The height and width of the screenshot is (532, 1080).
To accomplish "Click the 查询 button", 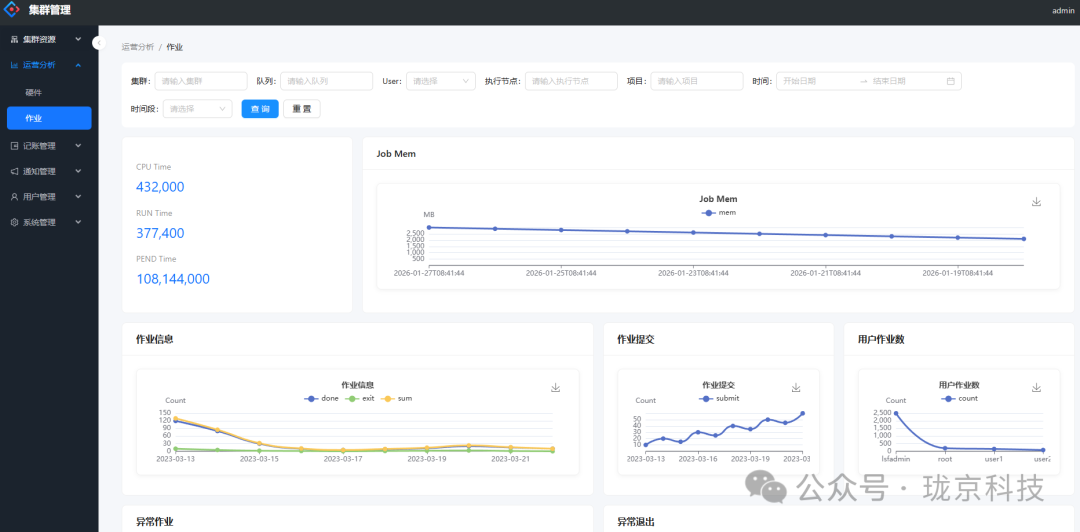I will point(260,109).
